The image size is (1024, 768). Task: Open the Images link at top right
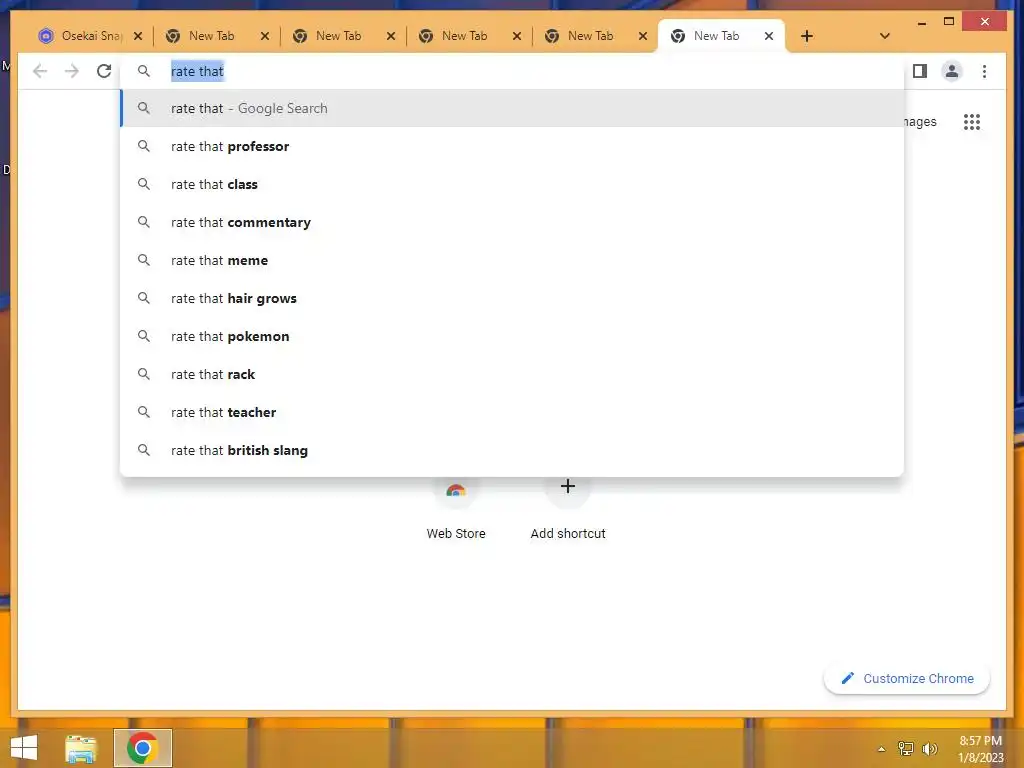tap(920, 122)
